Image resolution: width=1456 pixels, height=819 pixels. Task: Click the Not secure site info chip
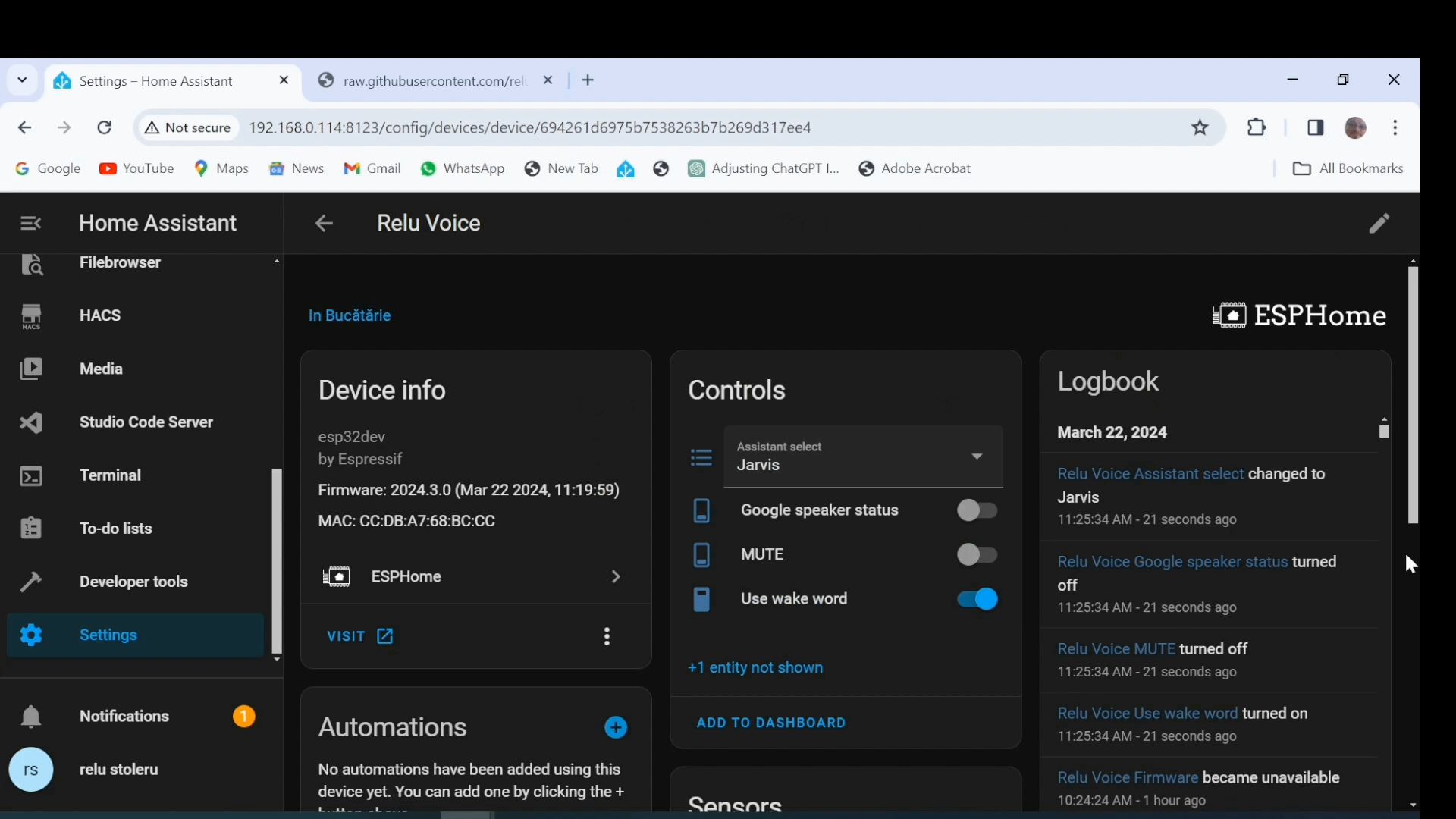click(x=187, y=128)
